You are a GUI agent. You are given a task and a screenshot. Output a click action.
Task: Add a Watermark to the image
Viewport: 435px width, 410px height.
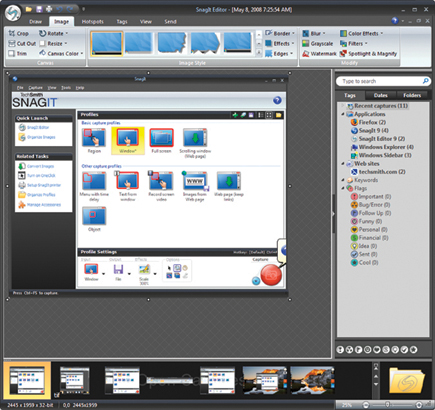pyautogui.click(x=319, y=53)
